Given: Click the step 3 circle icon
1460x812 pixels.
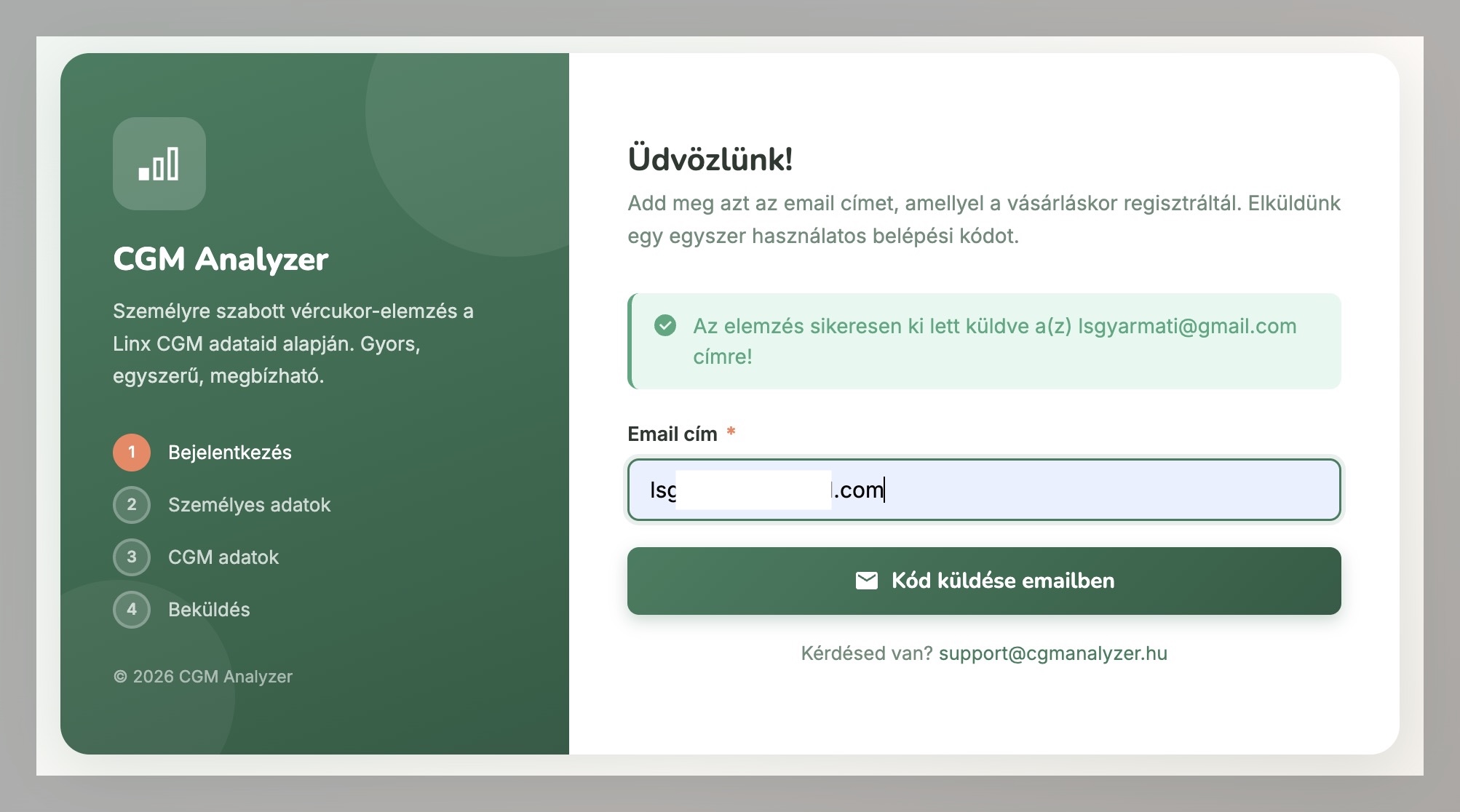Looking at the screenshot, I should tap(131, 557).
